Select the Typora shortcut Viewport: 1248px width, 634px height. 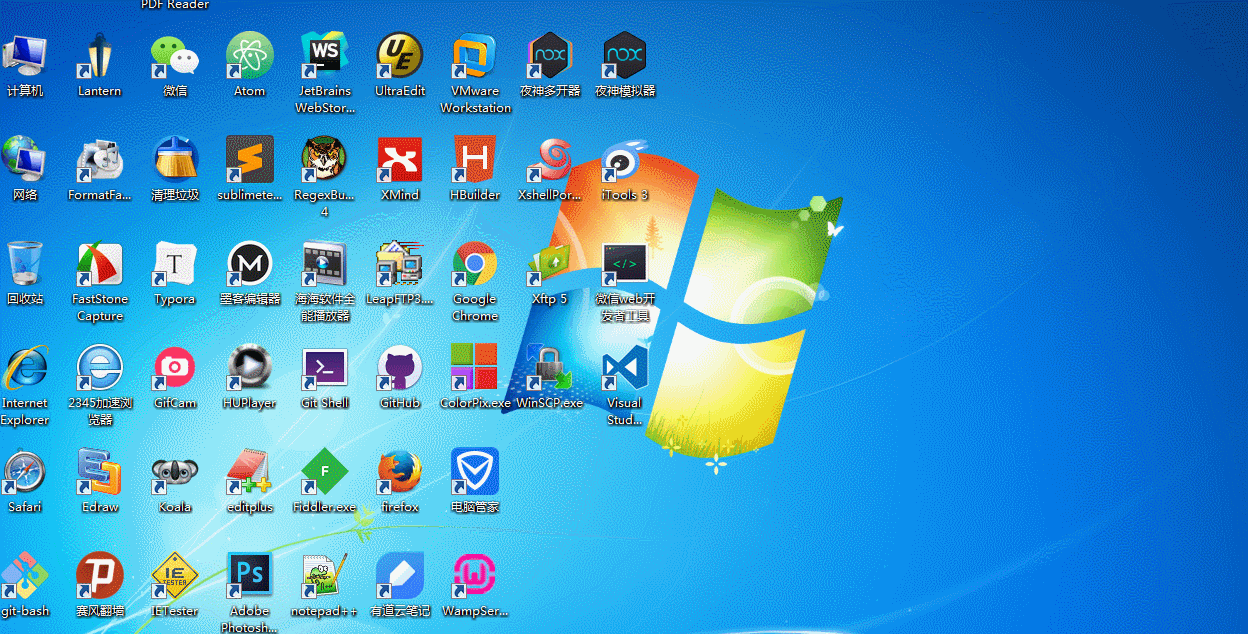click(175, 264)
